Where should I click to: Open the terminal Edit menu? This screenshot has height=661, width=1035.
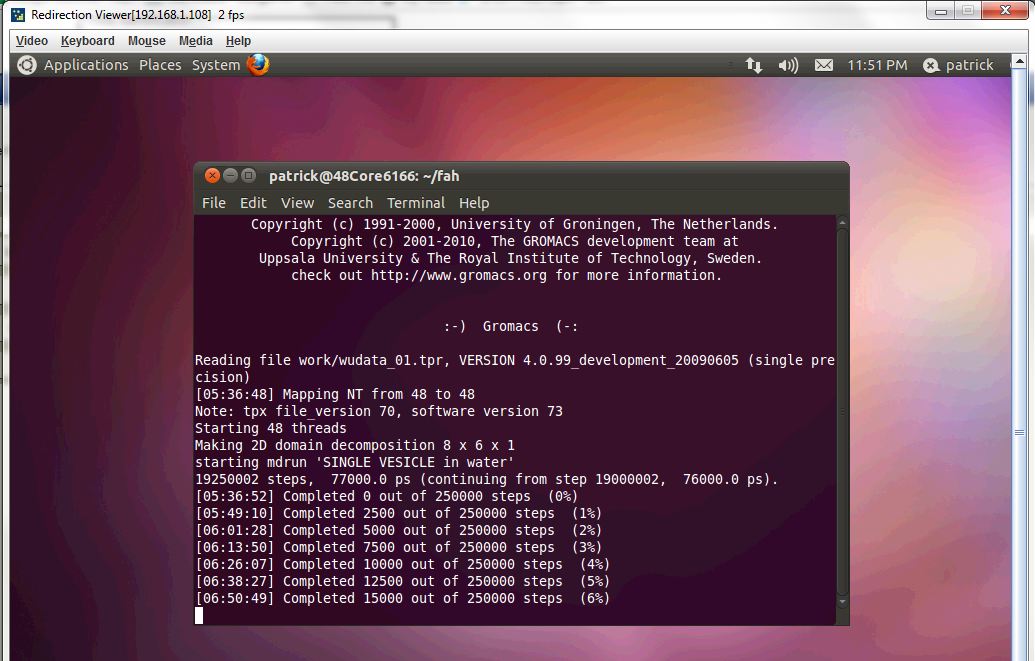(253, 203)
